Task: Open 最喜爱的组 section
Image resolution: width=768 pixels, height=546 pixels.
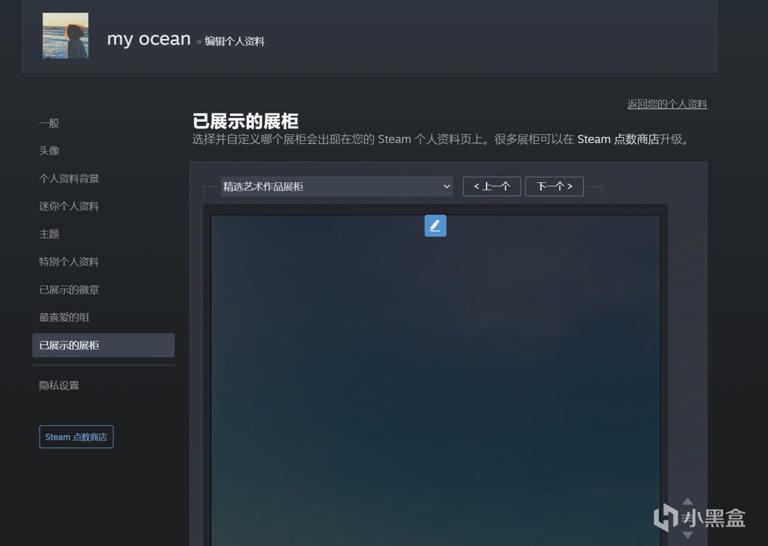Action: point(64,317)
